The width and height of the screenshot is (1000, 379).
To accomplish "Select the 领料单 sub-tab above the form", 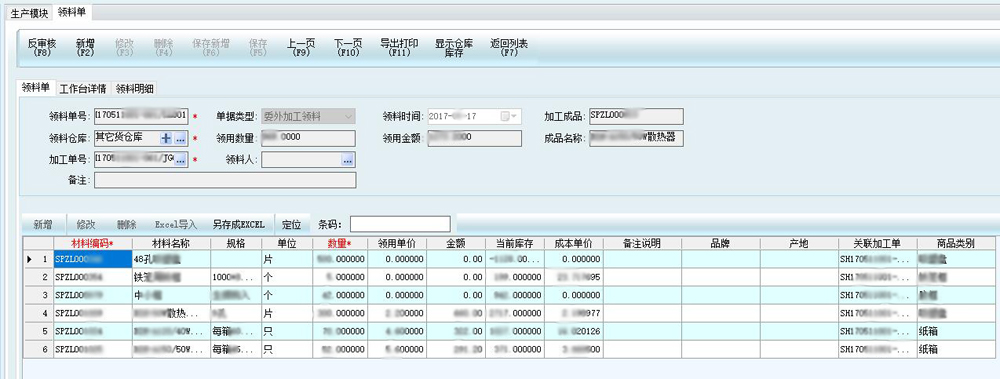I will tap(35, 88).
